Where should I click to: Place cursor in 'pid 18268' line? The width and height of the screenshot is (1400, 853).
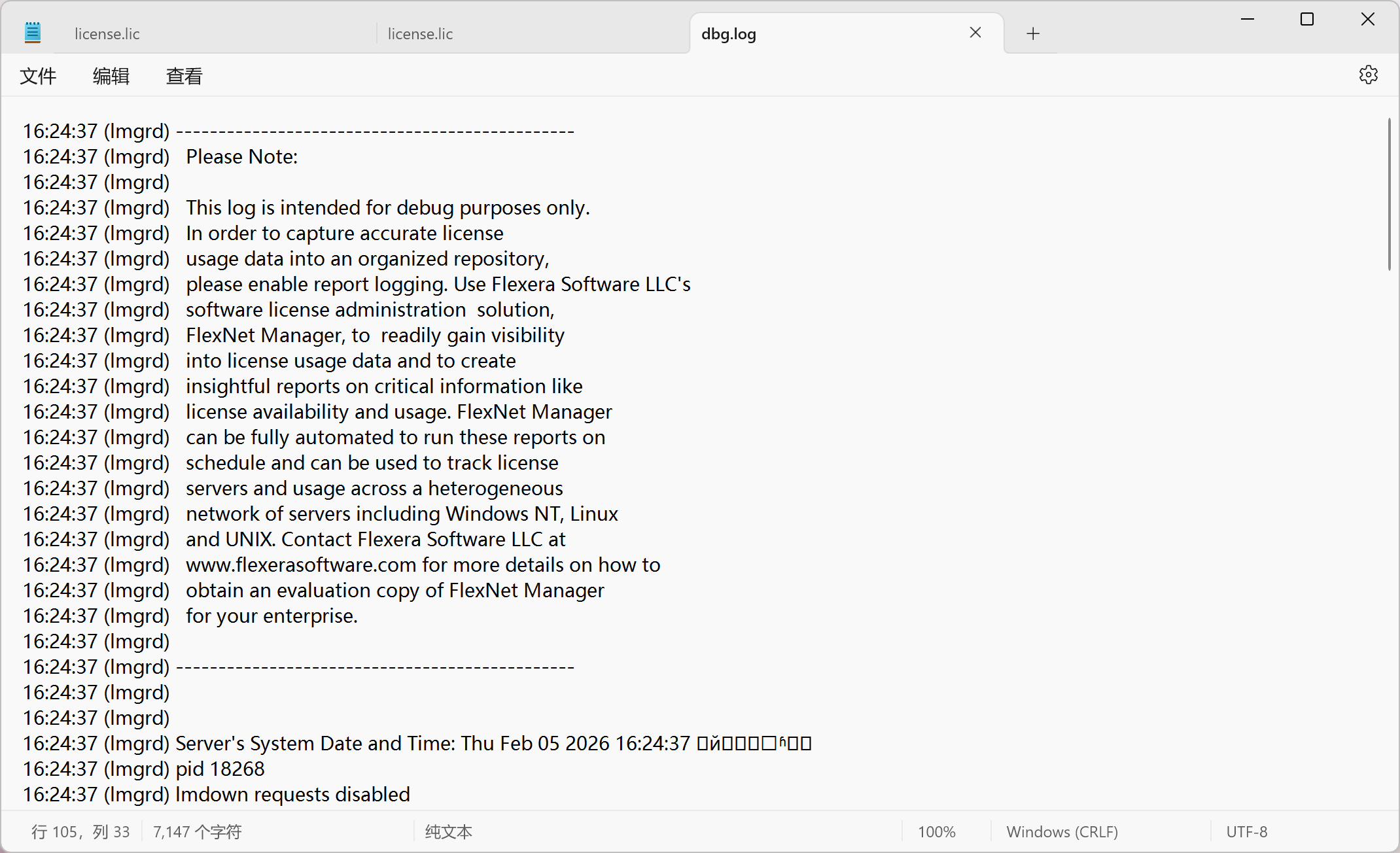(x=220, y=769)
